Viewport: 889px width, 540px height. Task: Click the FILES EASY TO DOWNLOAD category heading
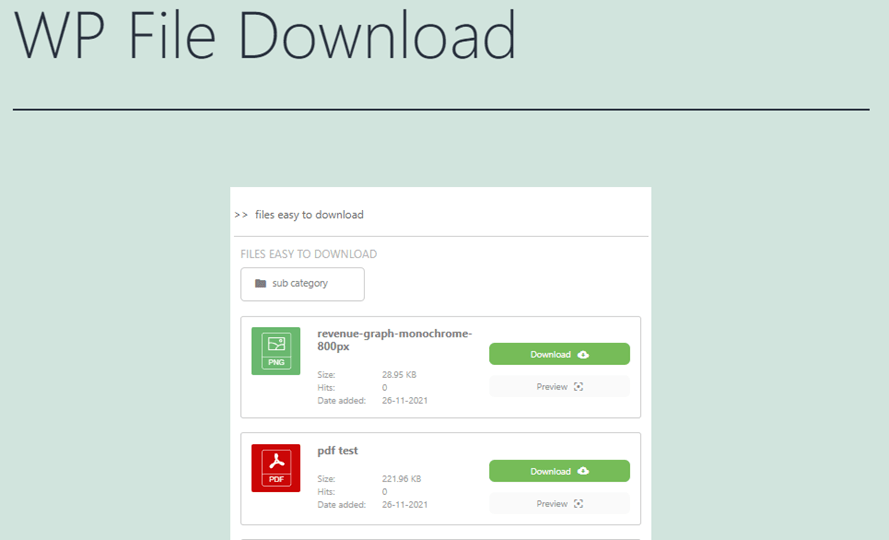click(308, 254)
